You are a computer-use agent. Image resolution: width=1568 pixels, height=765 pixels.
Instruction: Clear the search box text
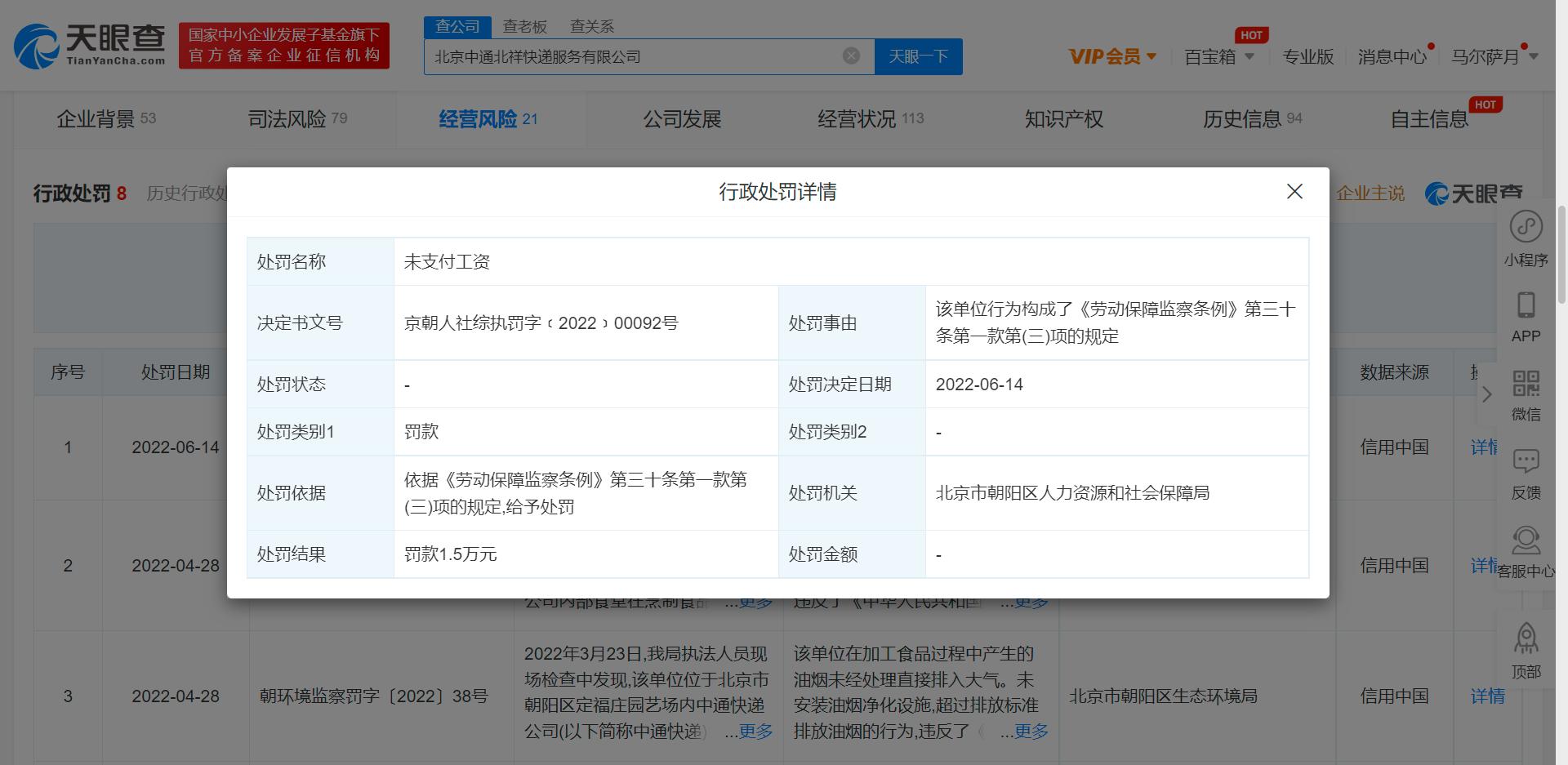851,56
